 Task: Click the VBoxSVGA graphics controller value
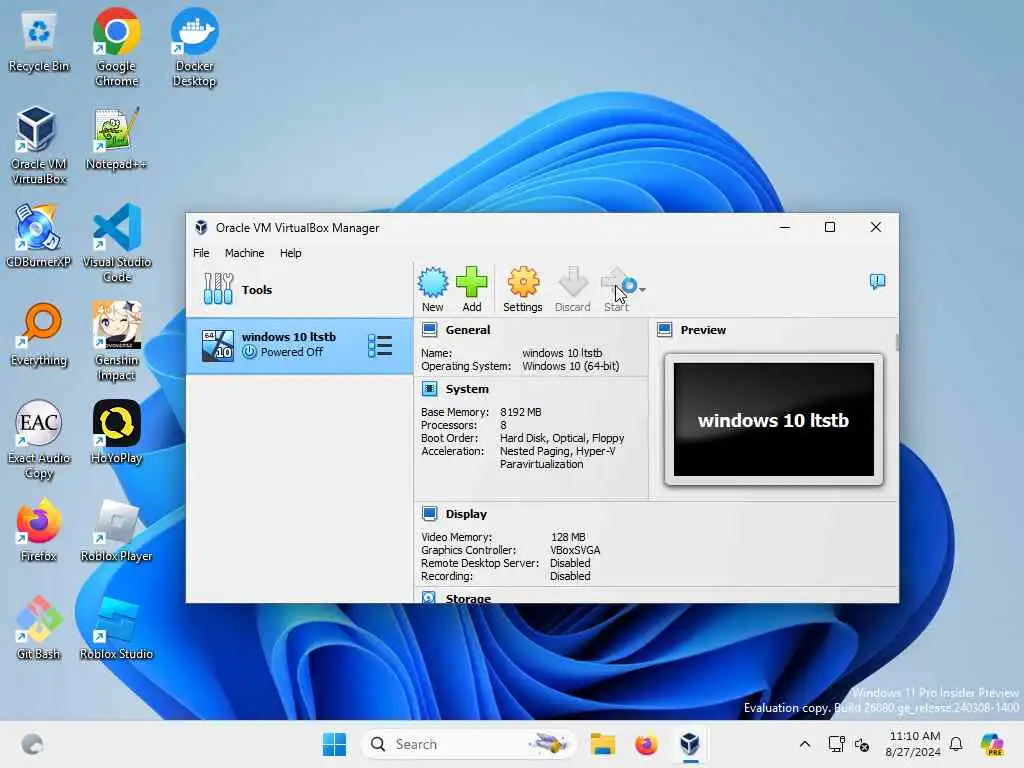coord(575,550)
